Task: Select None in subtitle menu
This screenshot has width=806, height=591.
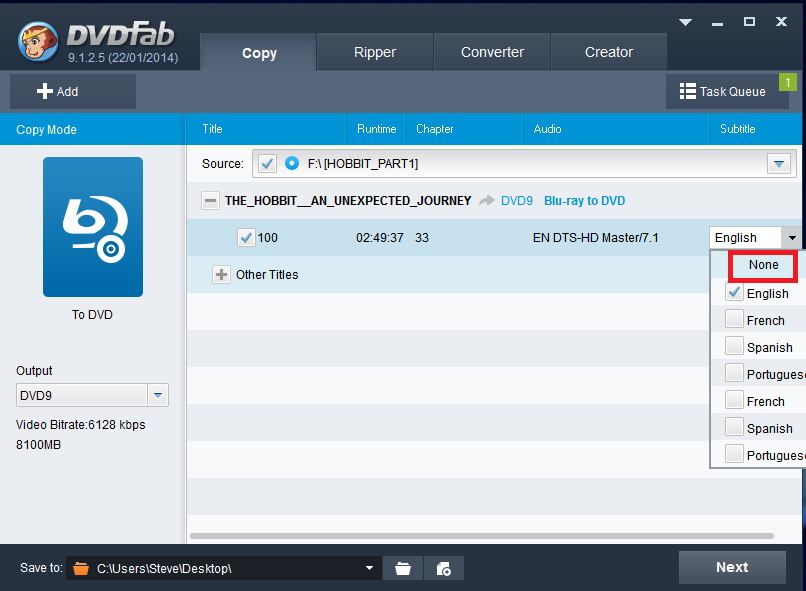Action: [763, 265]
